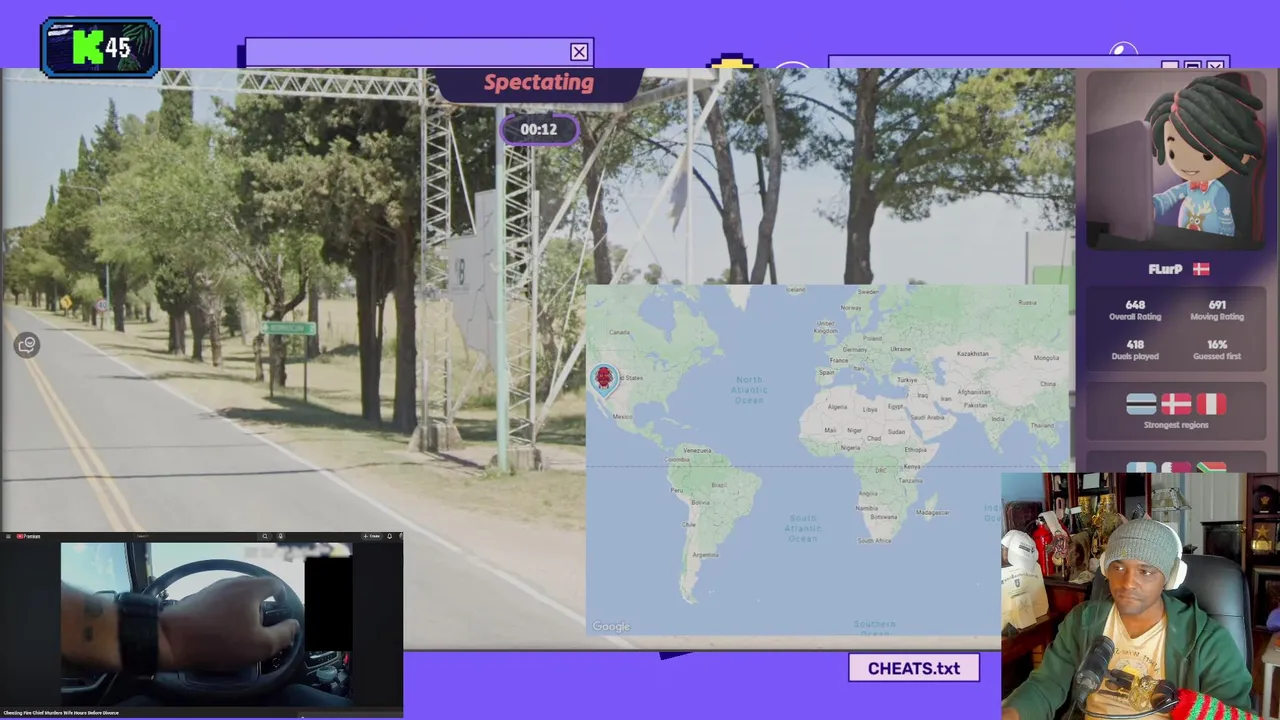Click Madagascar label on the map
The image size is (1280, 720).
932,512
